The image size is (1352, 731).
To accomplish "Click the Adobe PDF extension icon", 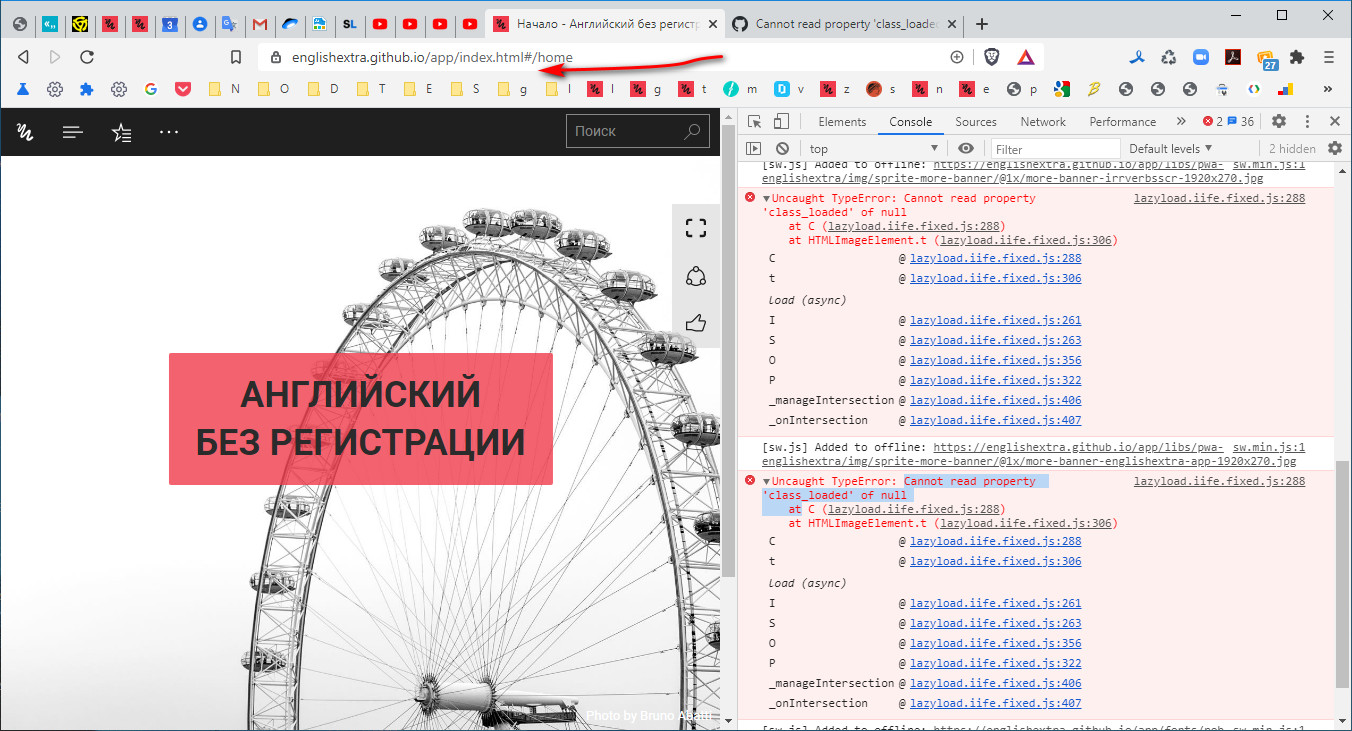I will (1234, 57).
